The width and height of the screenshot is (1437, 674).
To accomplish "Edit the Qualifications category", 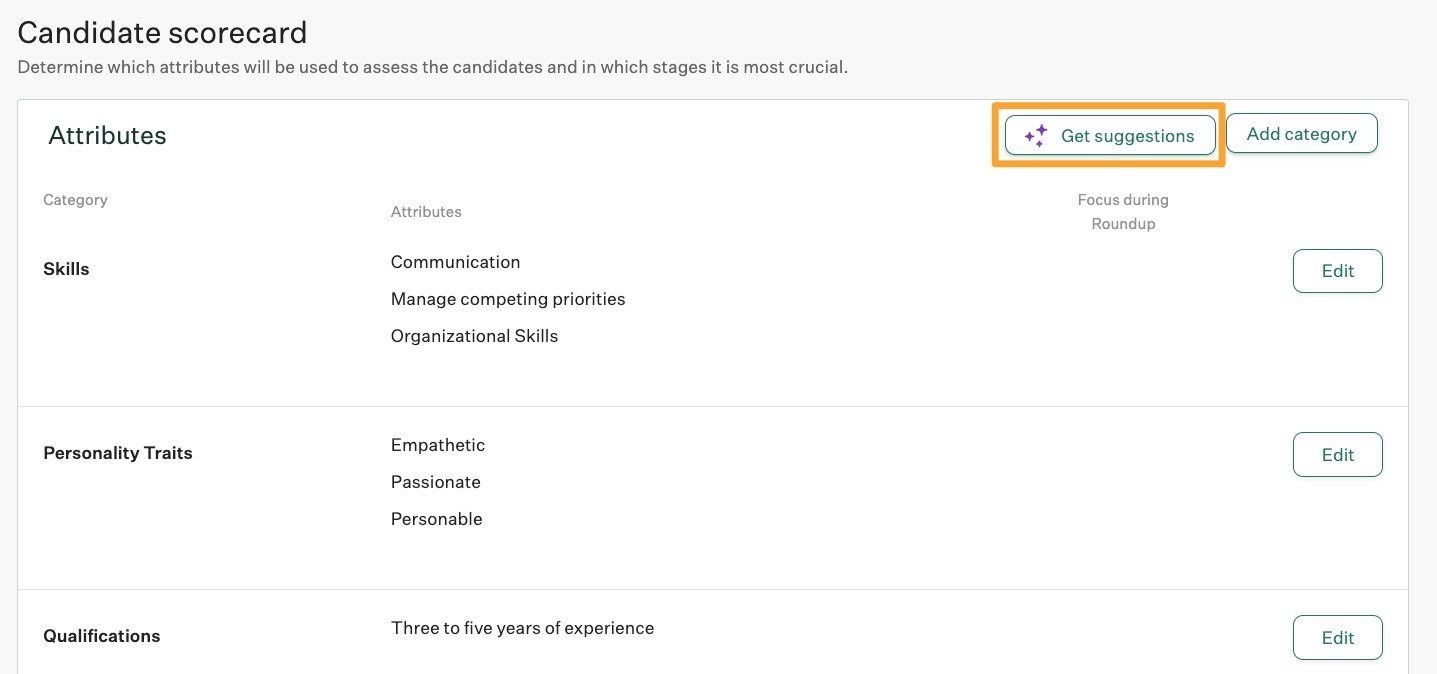I will tap(1337, 637).
